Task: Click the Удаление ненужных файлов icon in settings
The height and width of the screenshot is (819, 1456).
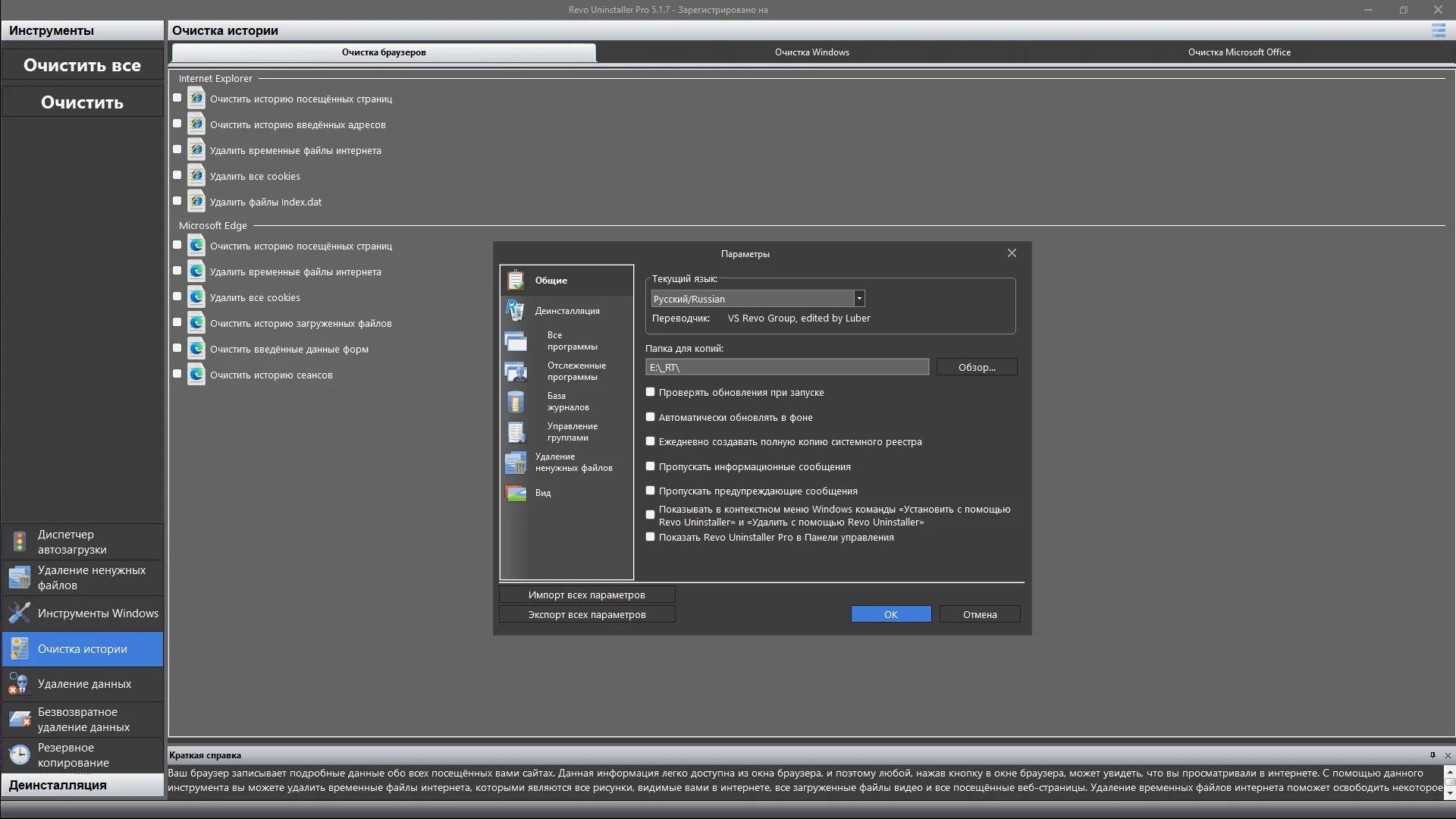Action: pyautogui.click(x=516, y=462)
